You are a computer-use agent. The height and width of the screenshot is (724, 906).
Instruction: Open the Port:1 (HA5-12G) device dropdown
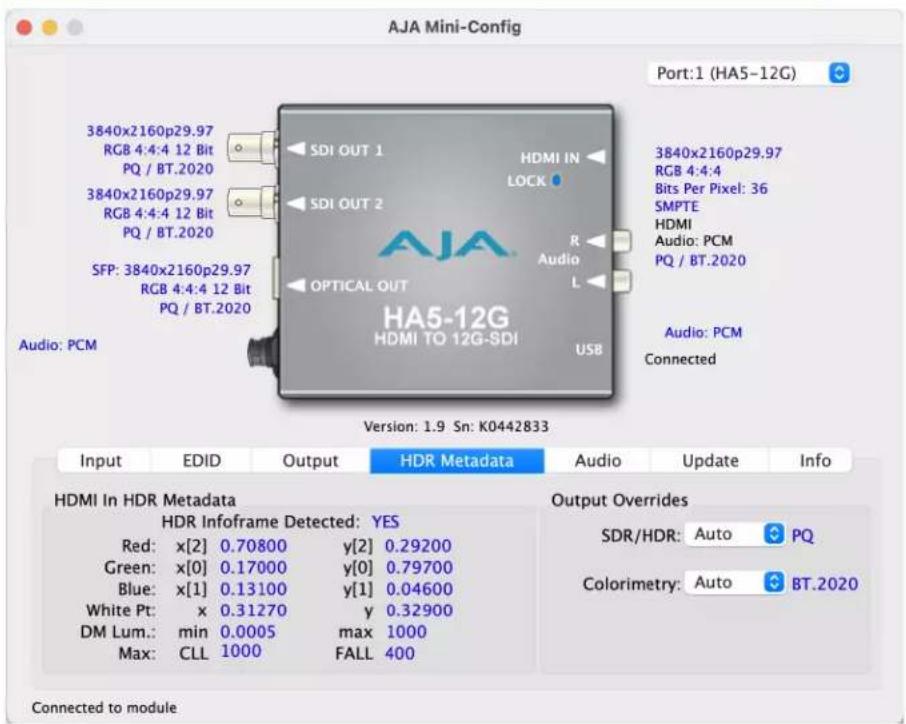[749, 73]
